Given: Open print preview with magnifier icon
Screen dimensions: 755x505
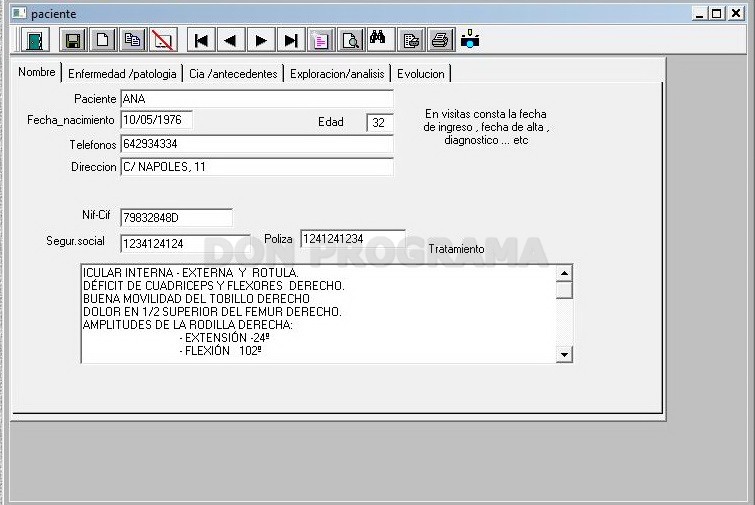Looking at the screenshot, I should click(351, 40).
